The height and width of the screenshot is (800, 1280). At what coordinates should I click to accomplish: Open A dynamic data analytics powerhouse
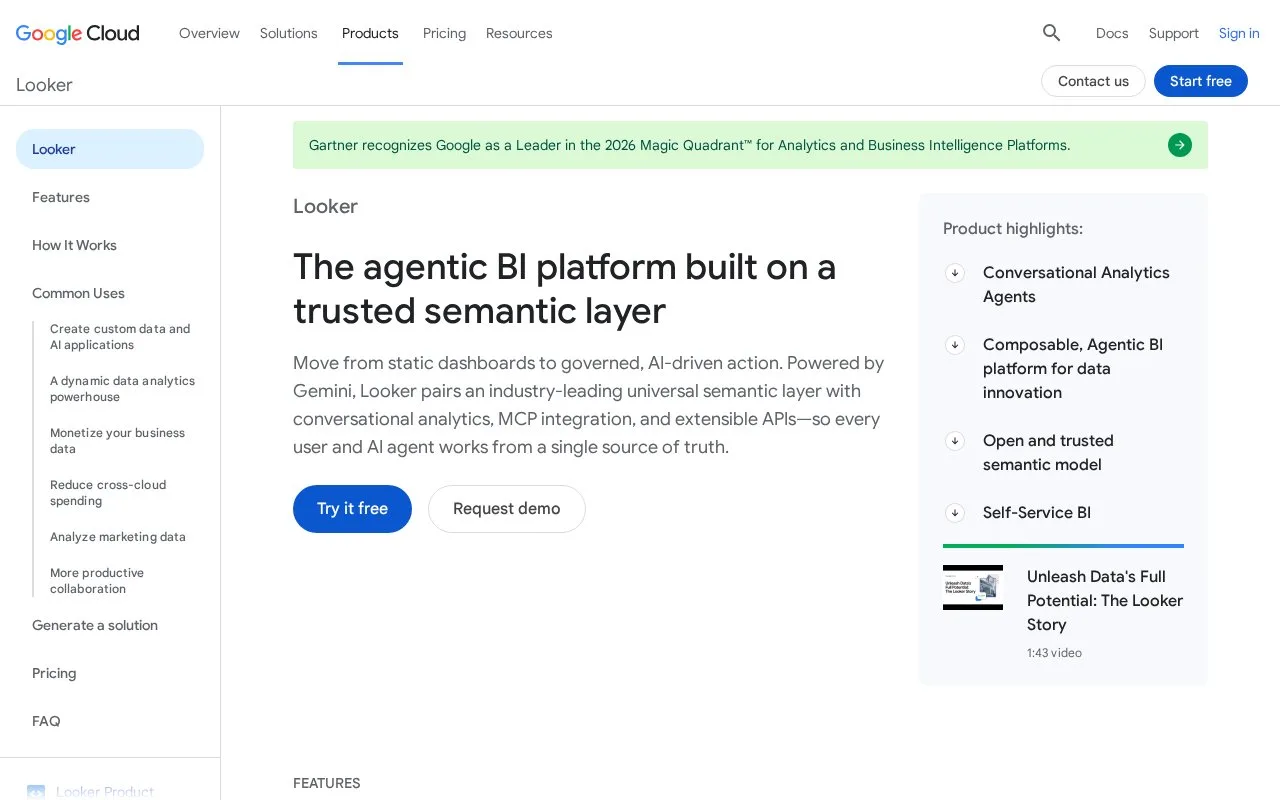point(123,389)
